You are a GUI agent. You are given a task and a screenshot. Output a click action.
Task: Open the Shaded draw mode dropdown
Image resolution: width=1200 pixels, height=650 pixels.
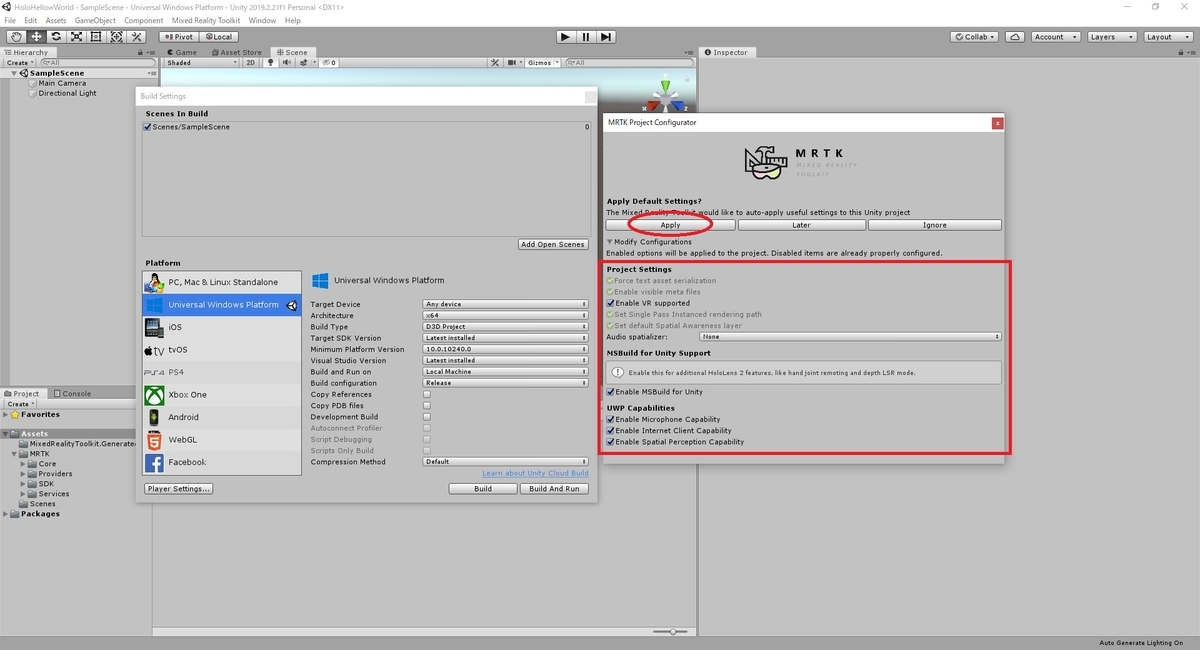[x=203, y=62]
